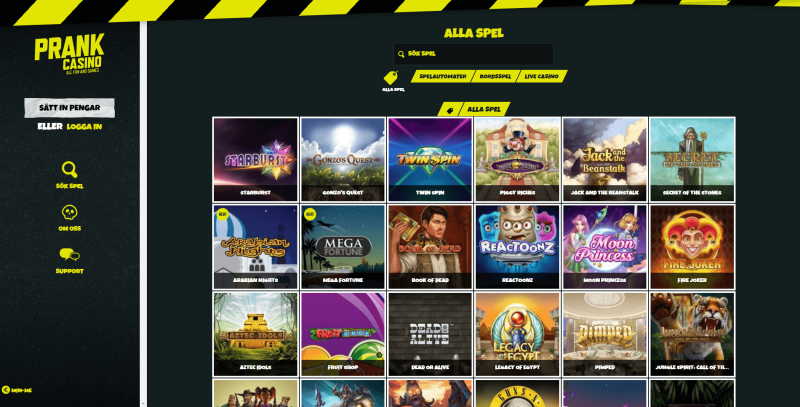800x407 pixels.
Task: Open Support chat bubbles icon
Action: [69, 255]
